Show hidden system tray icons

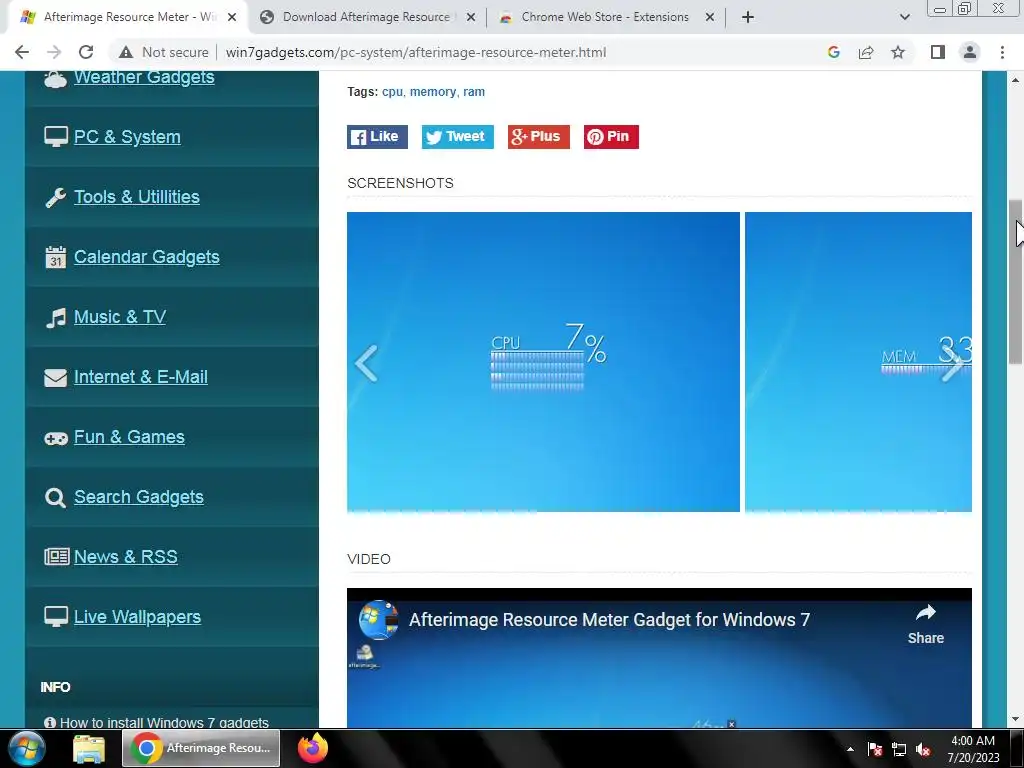tap(850, 749)
